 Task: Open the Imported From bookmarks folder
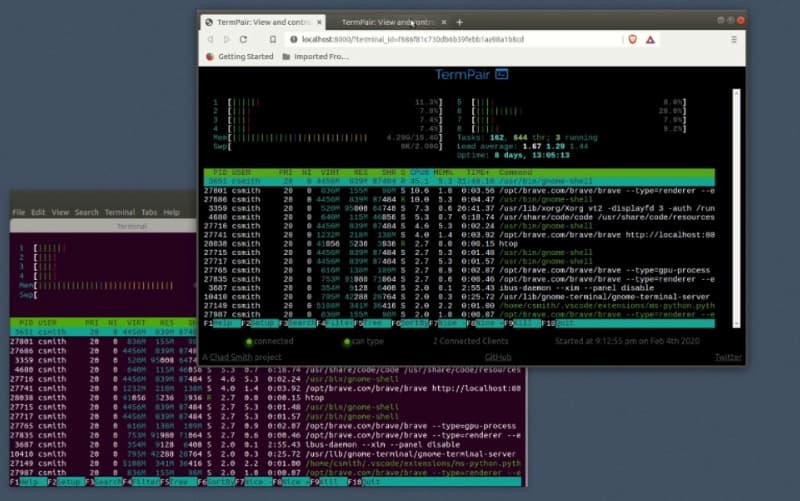pyautogui.click(x=315, y=57)
